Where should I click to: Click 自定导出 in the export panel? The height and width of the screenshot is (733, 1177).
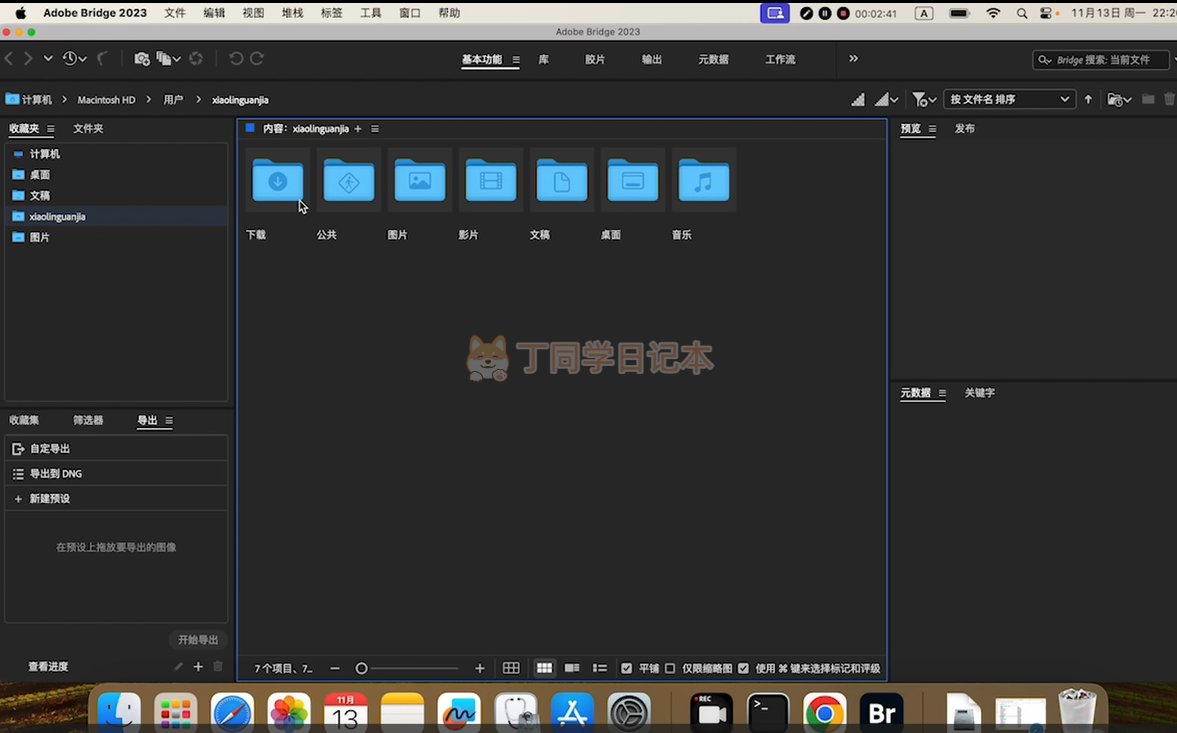49,449
